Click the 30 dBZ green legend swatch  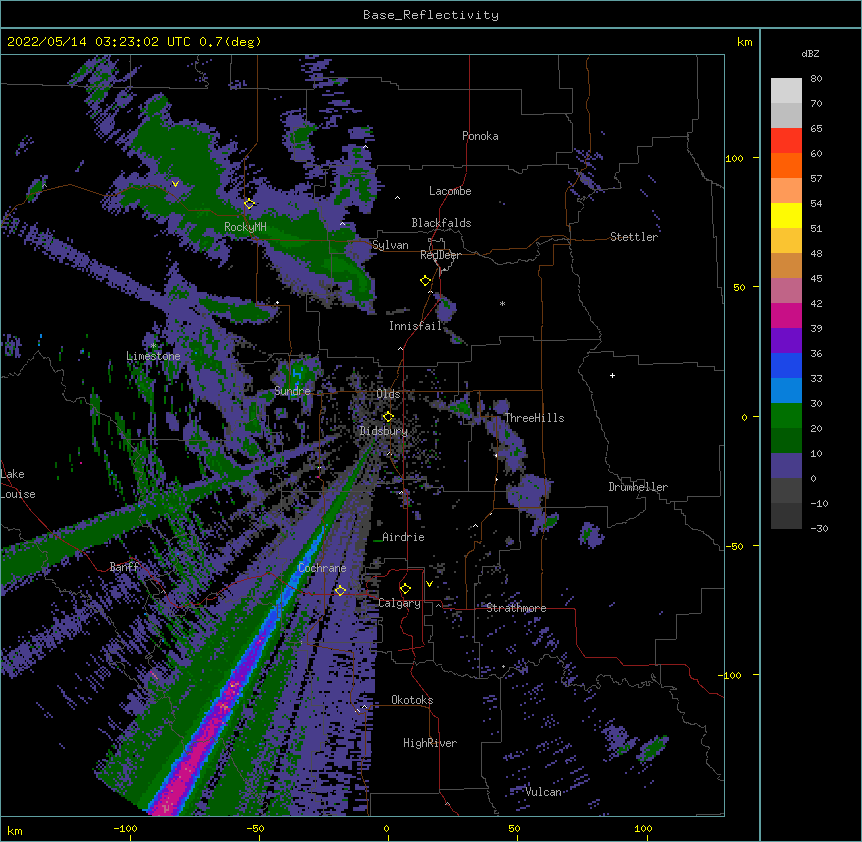(x=786, y=416)
